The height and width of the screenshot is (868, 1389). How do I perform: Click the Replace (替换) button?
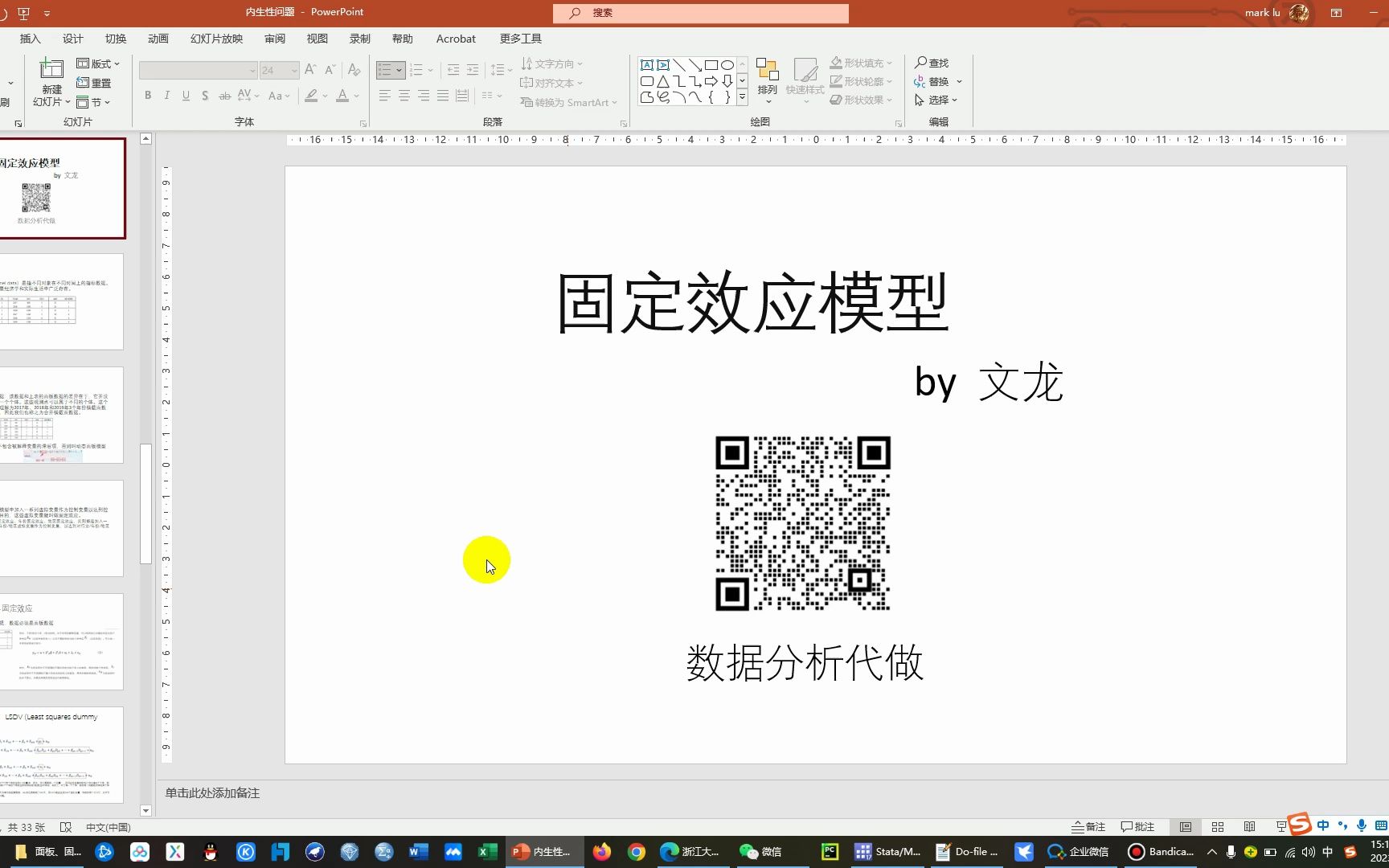937,81
